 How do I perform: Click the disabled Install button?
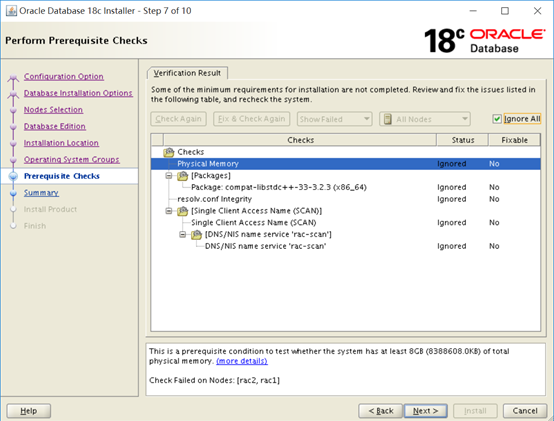pos(475,411)
